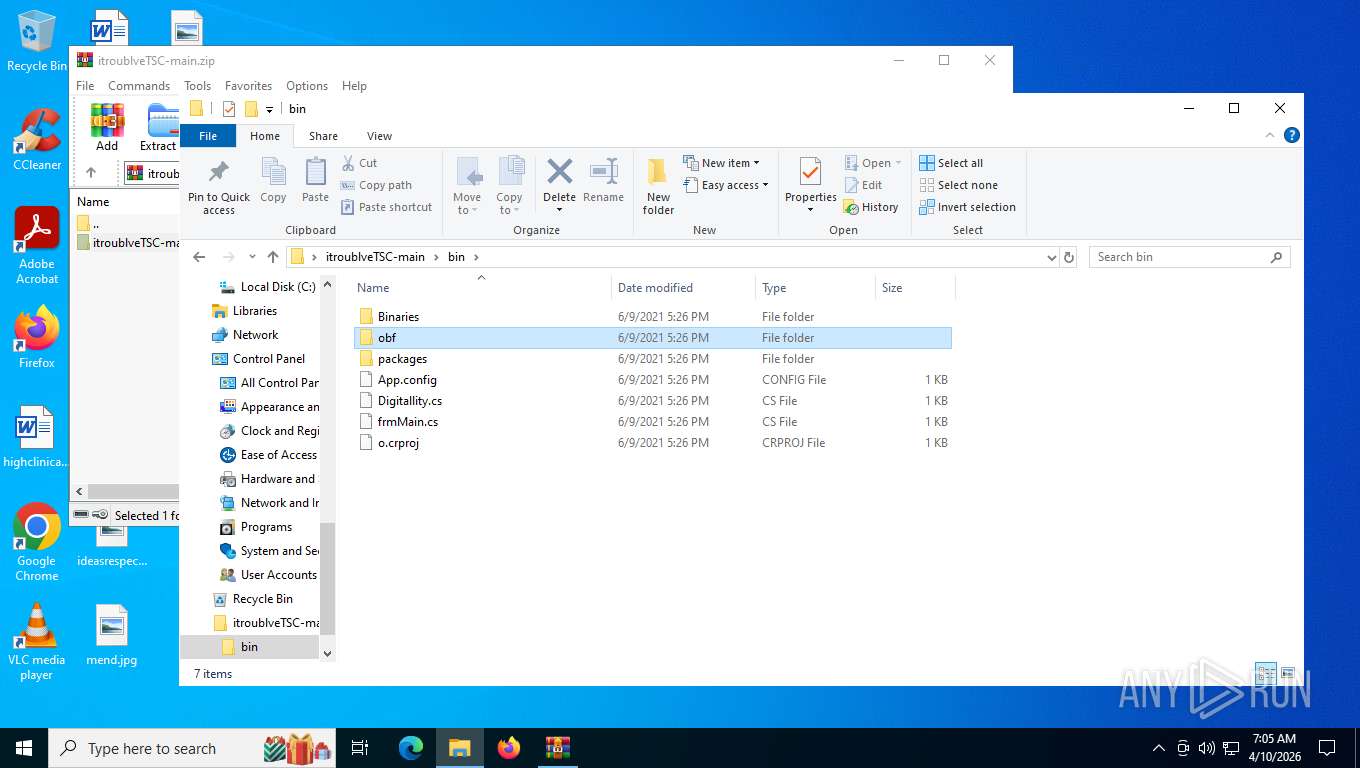Open WinRAR Commands menu

pos(139,86)
